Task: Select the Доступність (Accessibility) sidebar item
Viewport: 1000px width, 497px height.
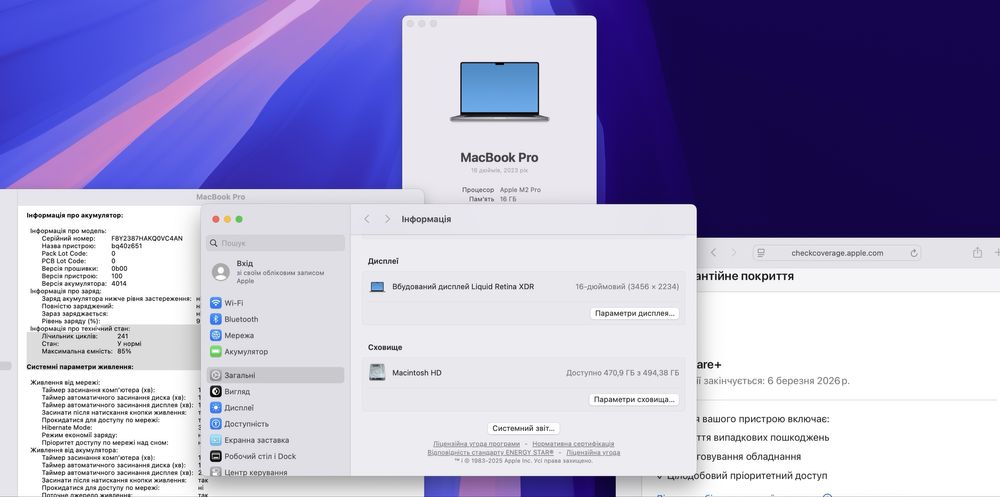Action: pos(276,424)
